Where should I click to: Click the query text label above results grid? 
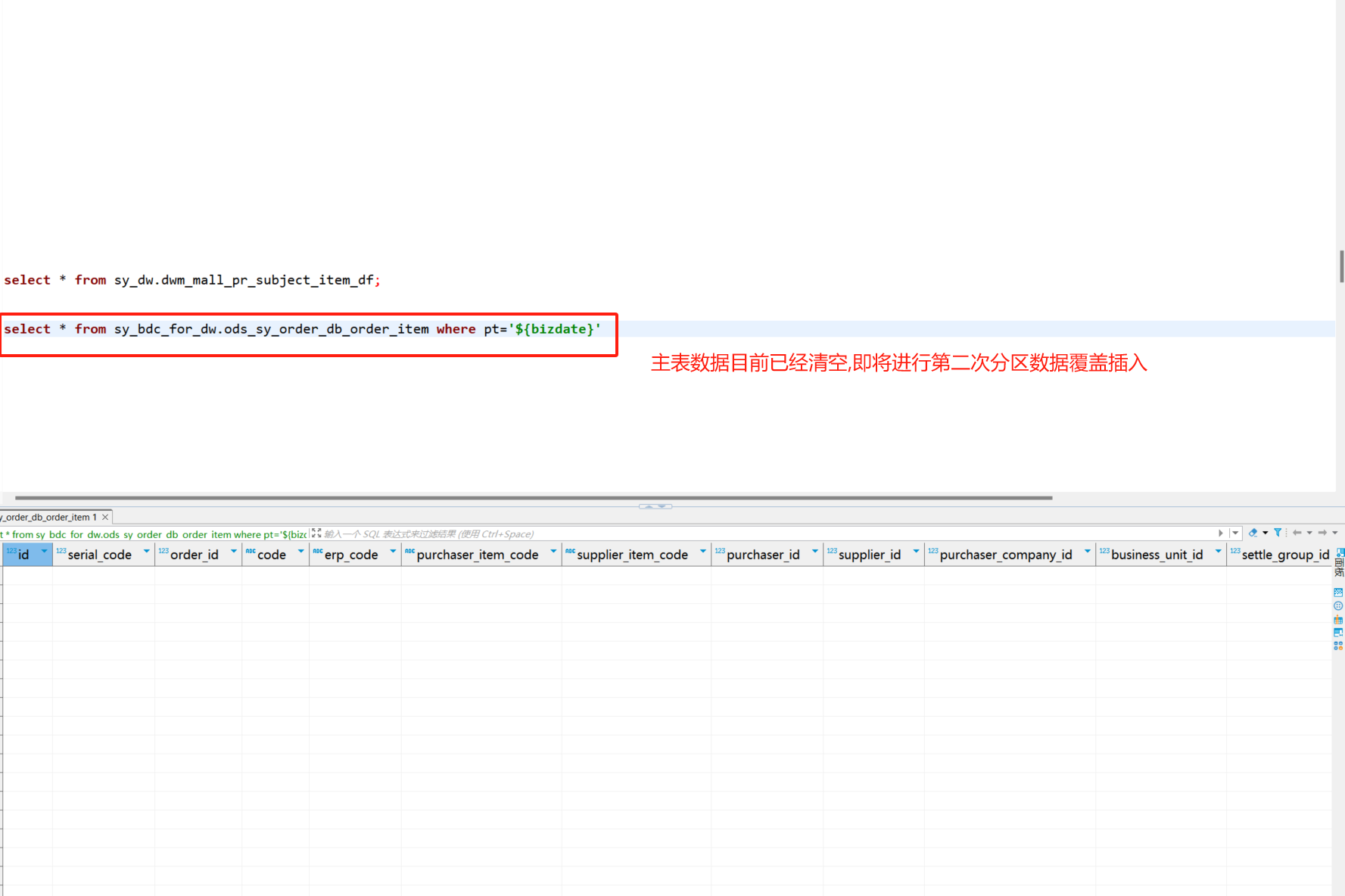point(154,534)
